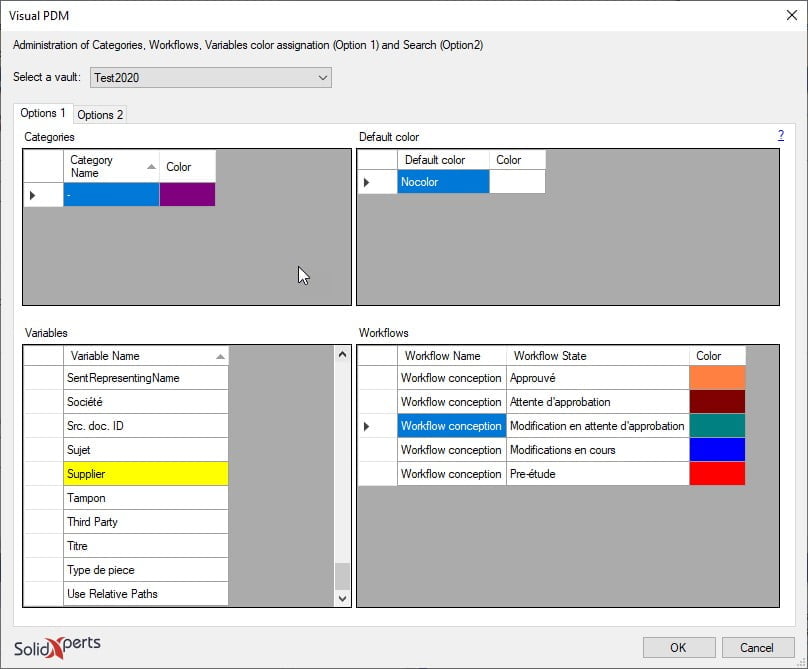The image size is (808, 669).
Task: Click the red Pre-étude color swatch
Action: click(x=717, y=474)
